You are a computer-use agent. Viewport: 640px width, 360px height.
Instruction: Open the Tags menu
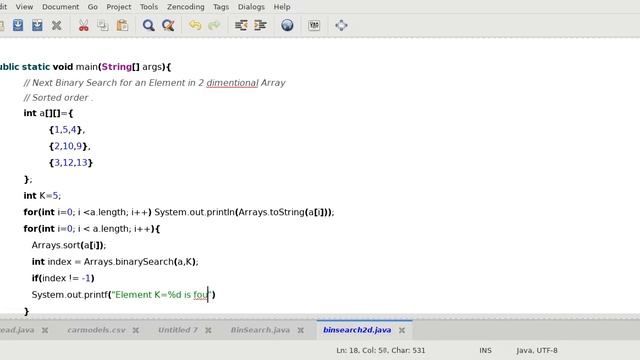[221, 7]
